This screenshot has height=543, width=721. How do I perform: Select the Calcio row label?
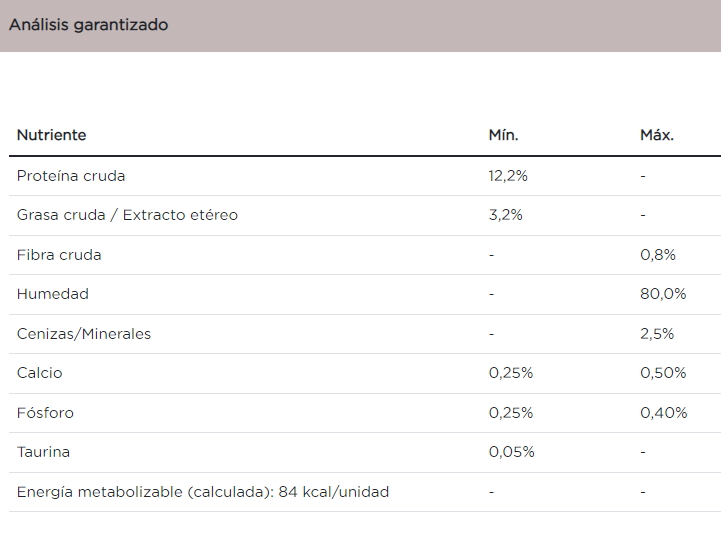click(x=40, y=373)
